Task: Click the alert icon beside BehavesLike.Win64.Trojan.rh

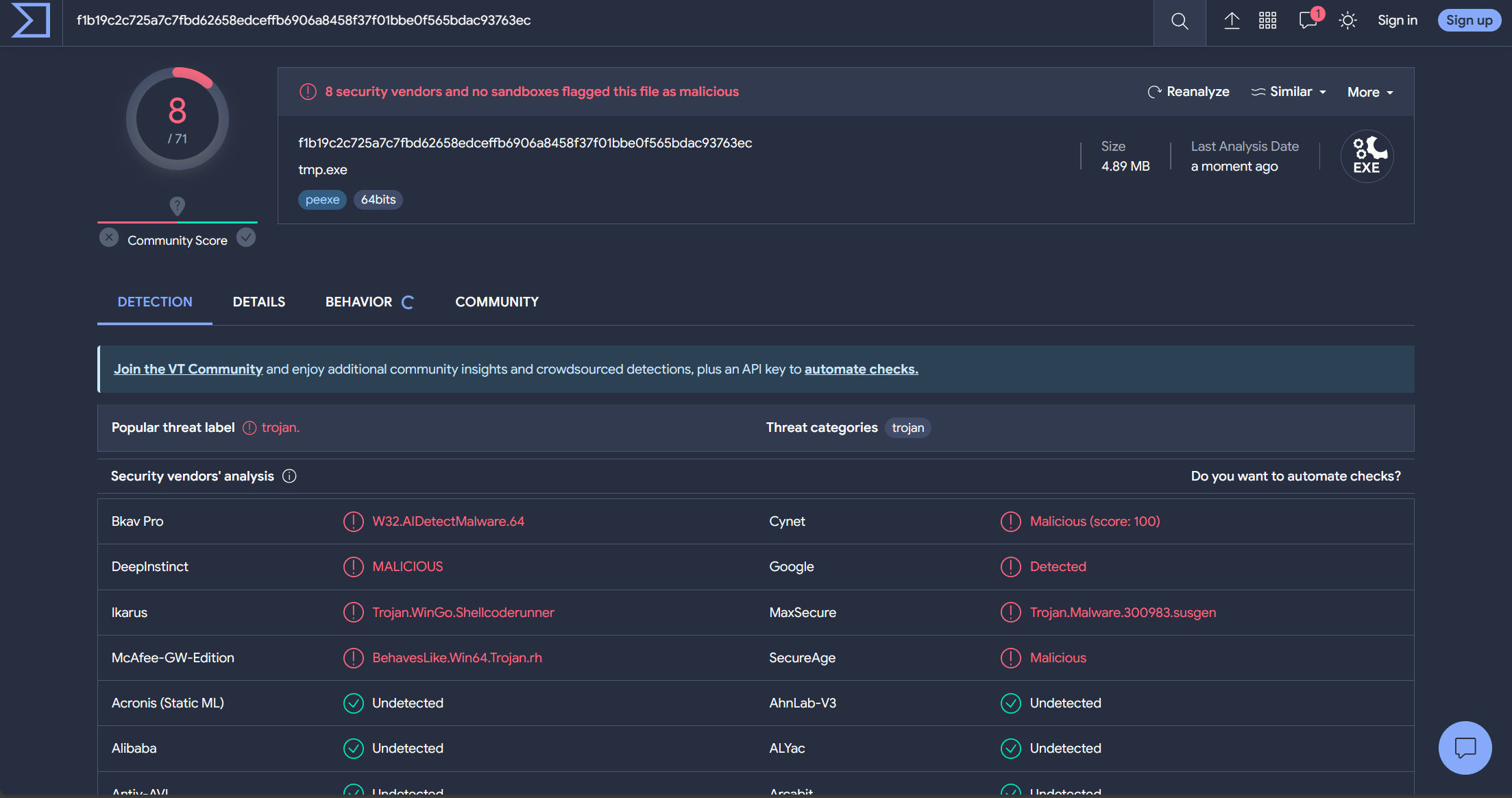Action: click(353, 658)
